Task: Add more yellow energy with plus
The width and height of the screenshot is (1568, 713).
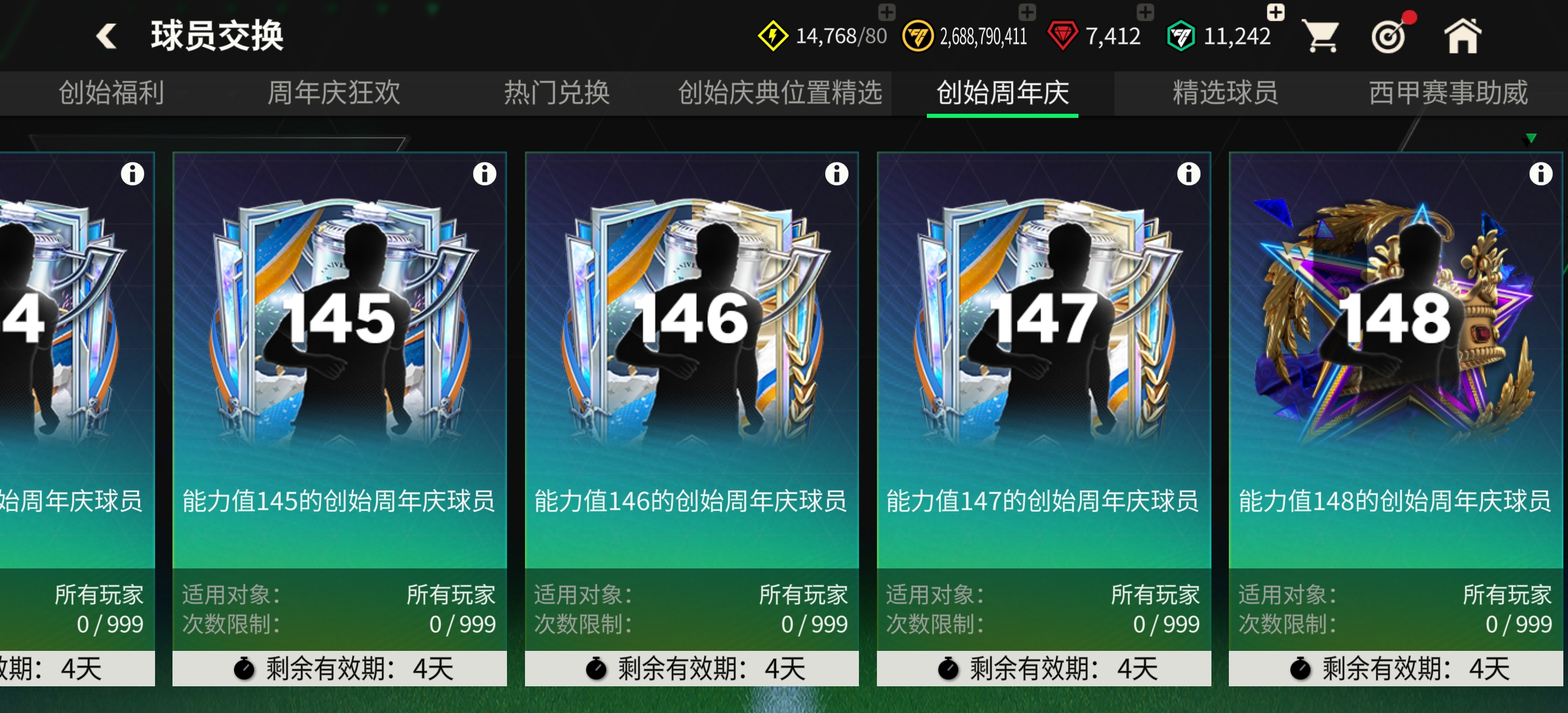Action: point(887,12)
